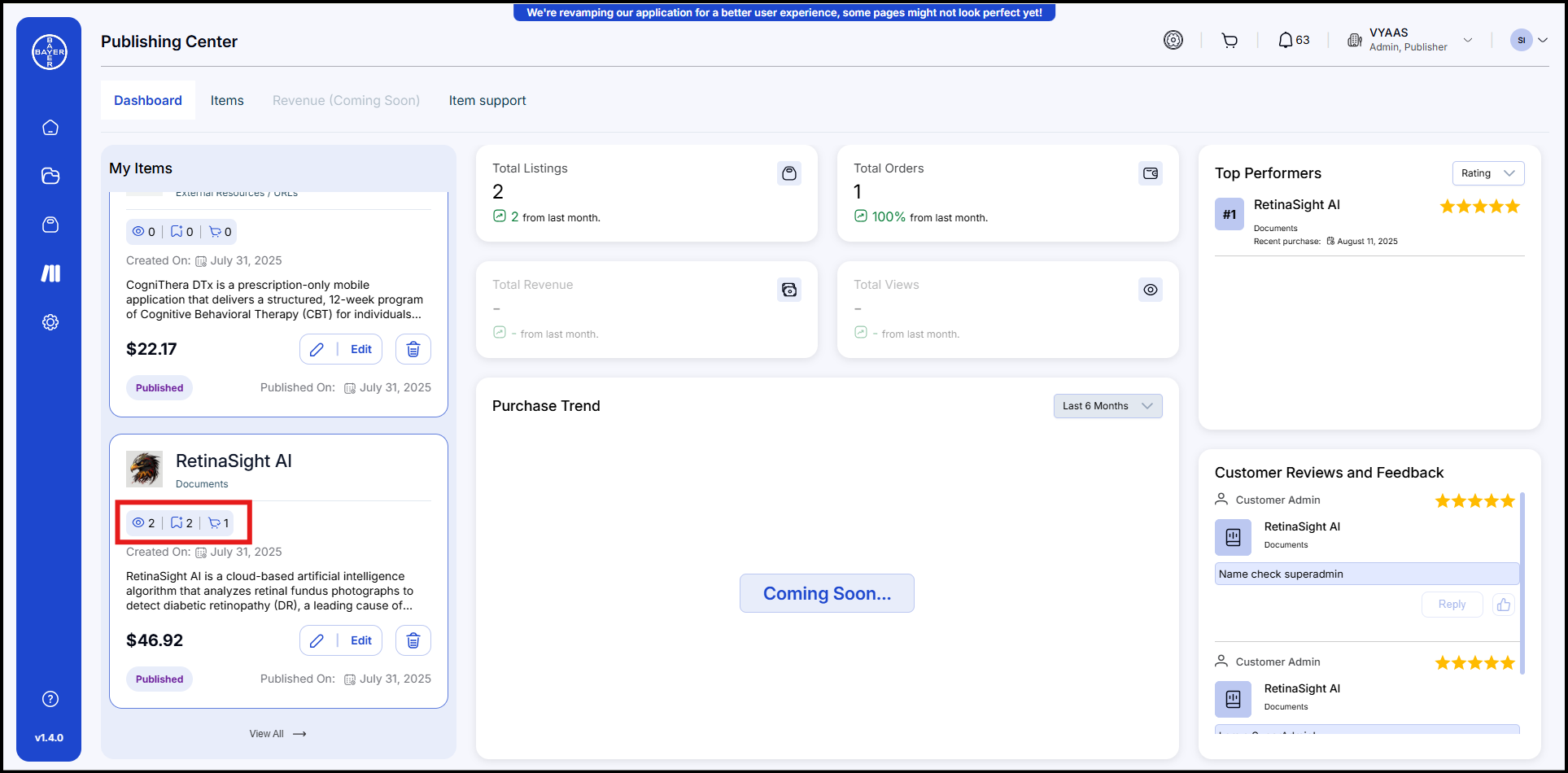
Task: Open the shopping cart in header
Action: 1230,40
